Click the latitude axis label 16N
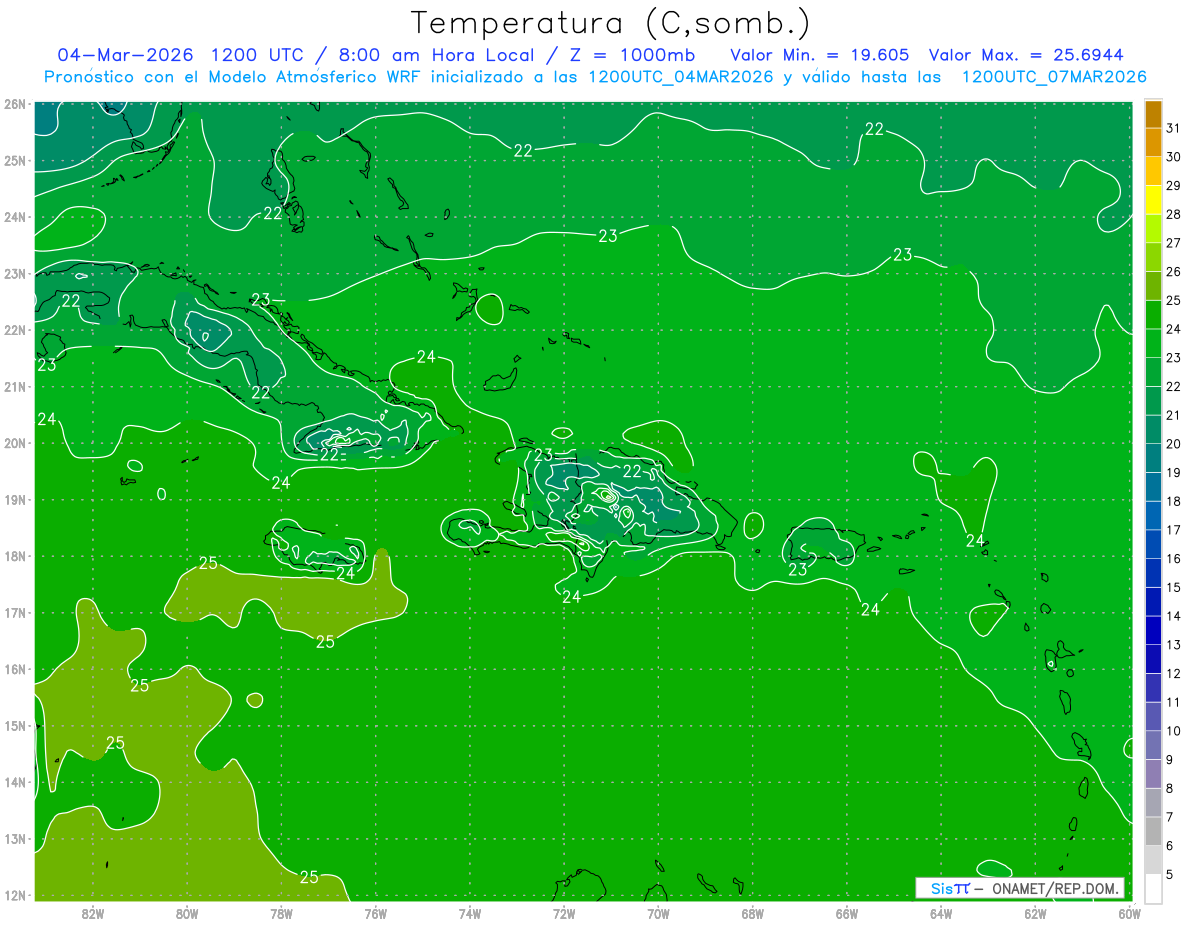Viewport: 1200px width, 927px height. click(15, 669)
